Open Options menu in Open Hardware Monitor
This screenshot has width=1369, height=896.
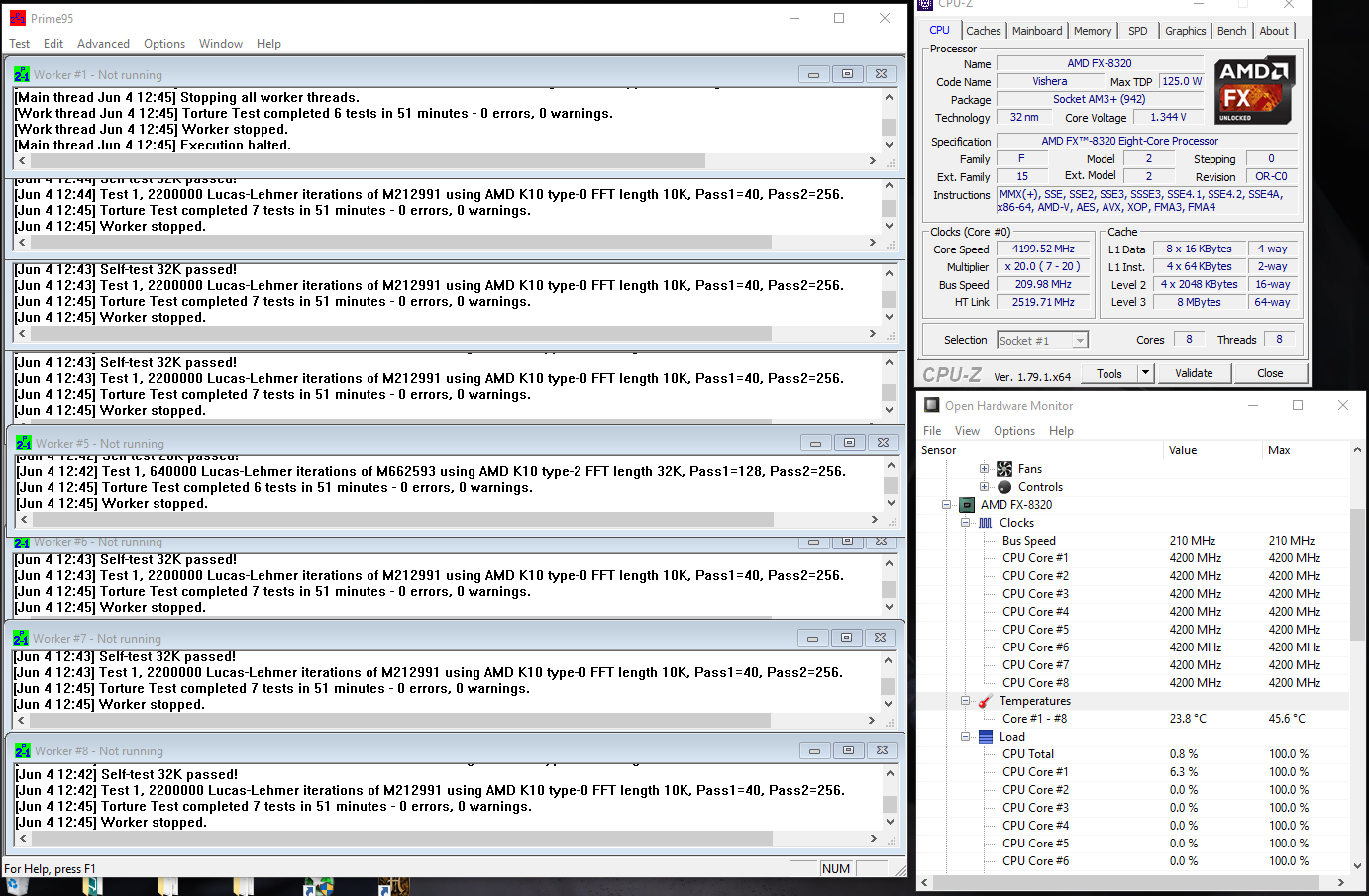(x=1014, y=431)
